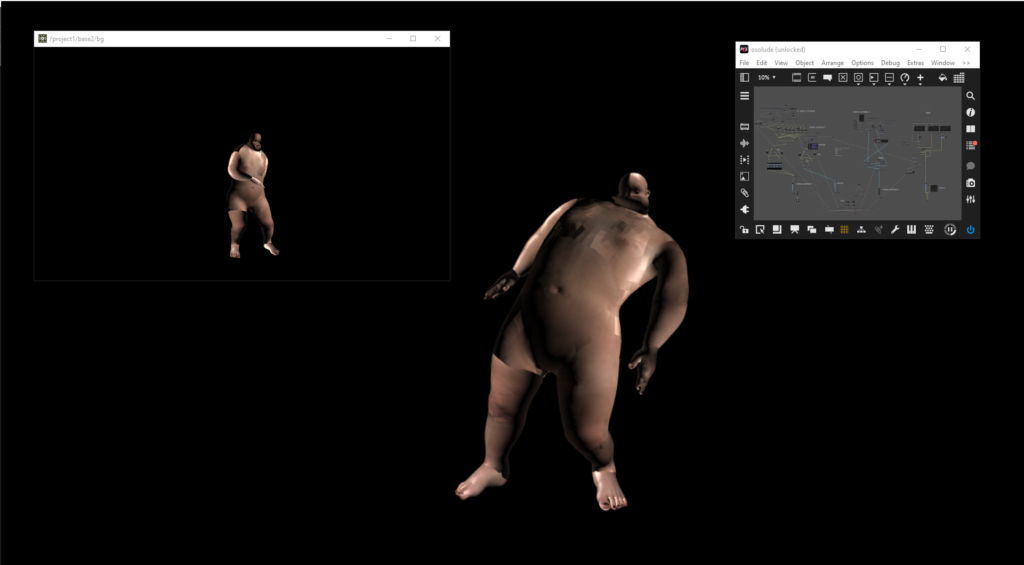Open the Arrange menu
Viewport: 1024px width, 565px height.
(832, 63)
